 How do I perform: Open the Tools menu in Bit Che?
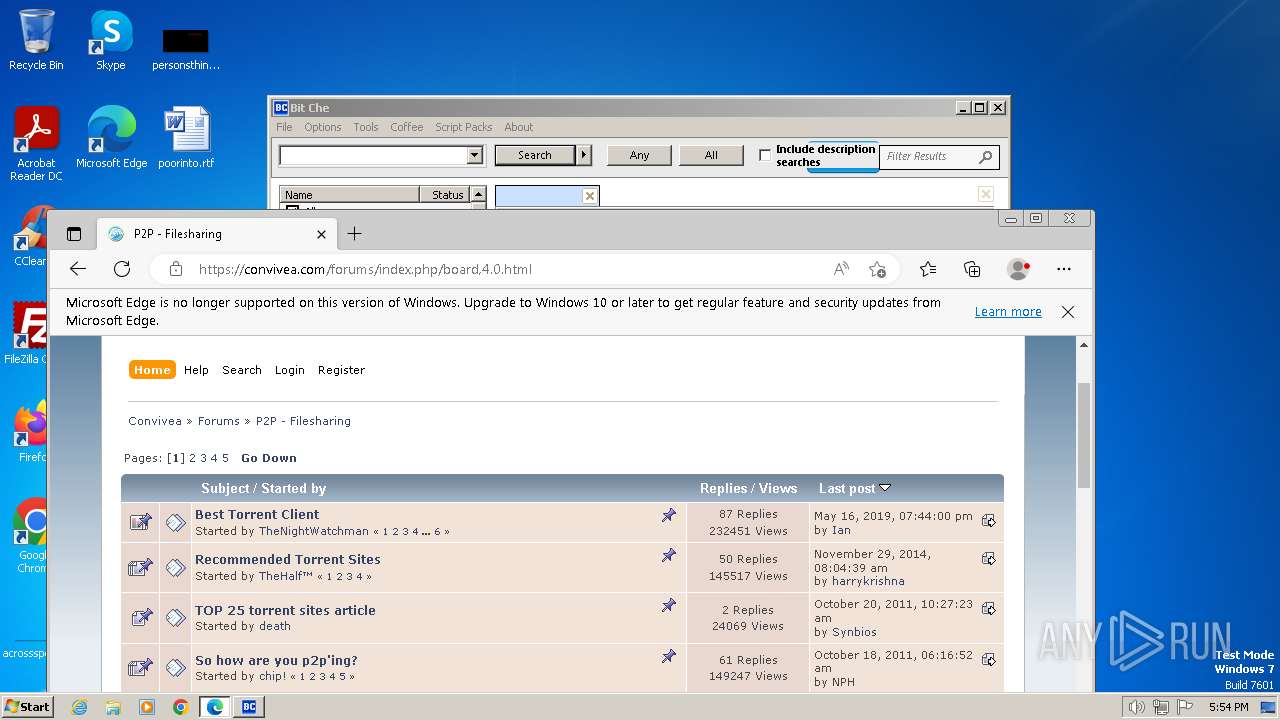point(366,127)
